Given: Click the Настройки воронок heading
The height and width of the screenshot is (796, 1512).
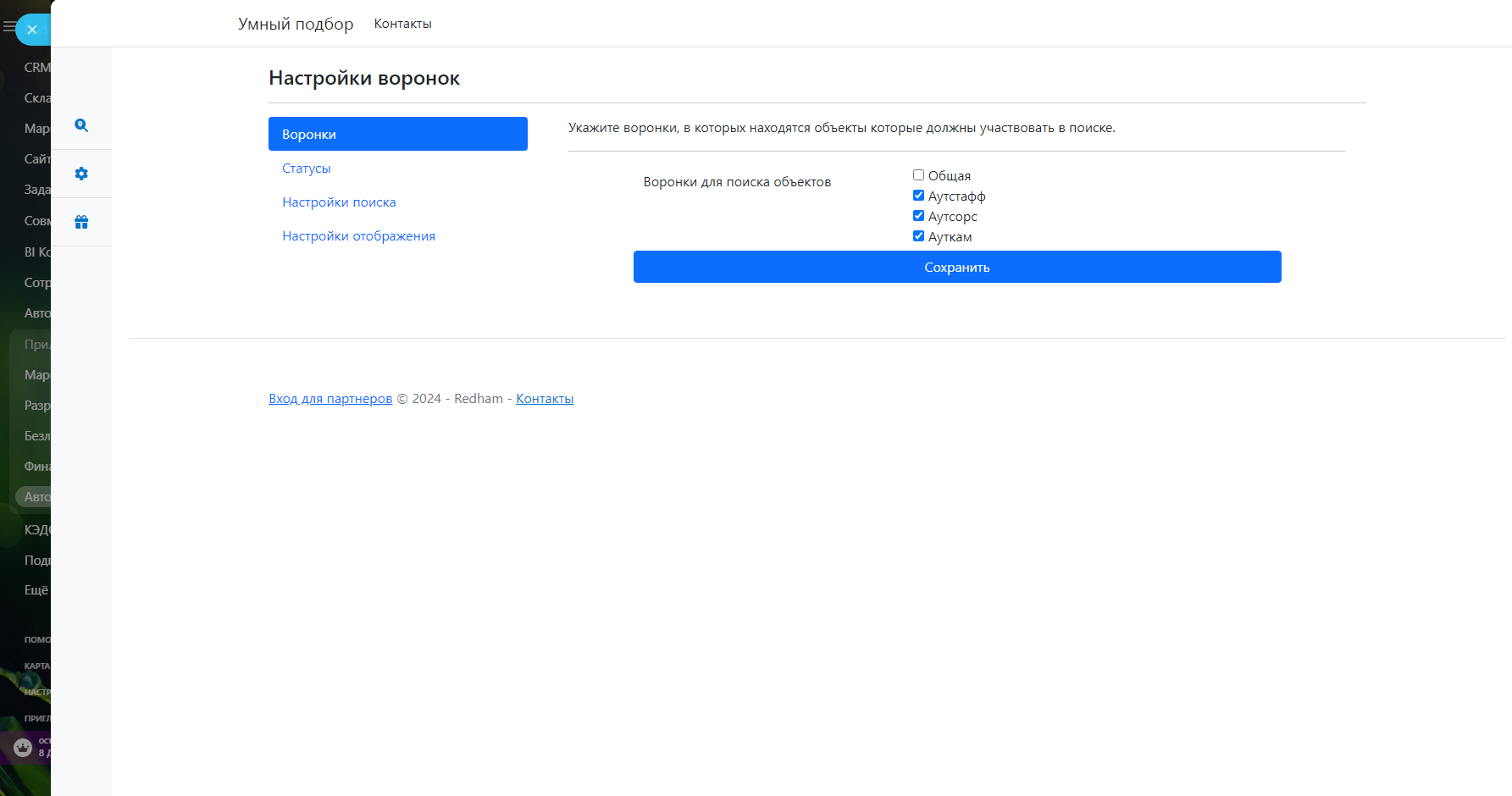Looking at the screenshot, I should [364, 78].
